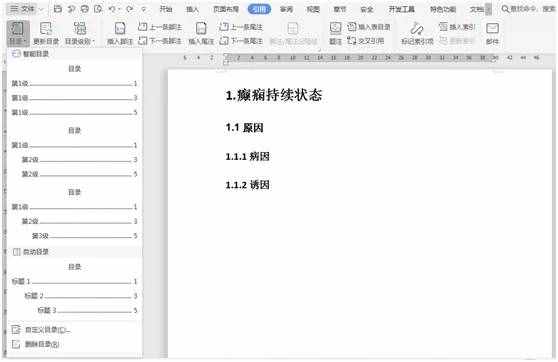Click 交叉引用 cross-reference
The width and height of the screenshot is (558, 362).
tap(366, 41)
